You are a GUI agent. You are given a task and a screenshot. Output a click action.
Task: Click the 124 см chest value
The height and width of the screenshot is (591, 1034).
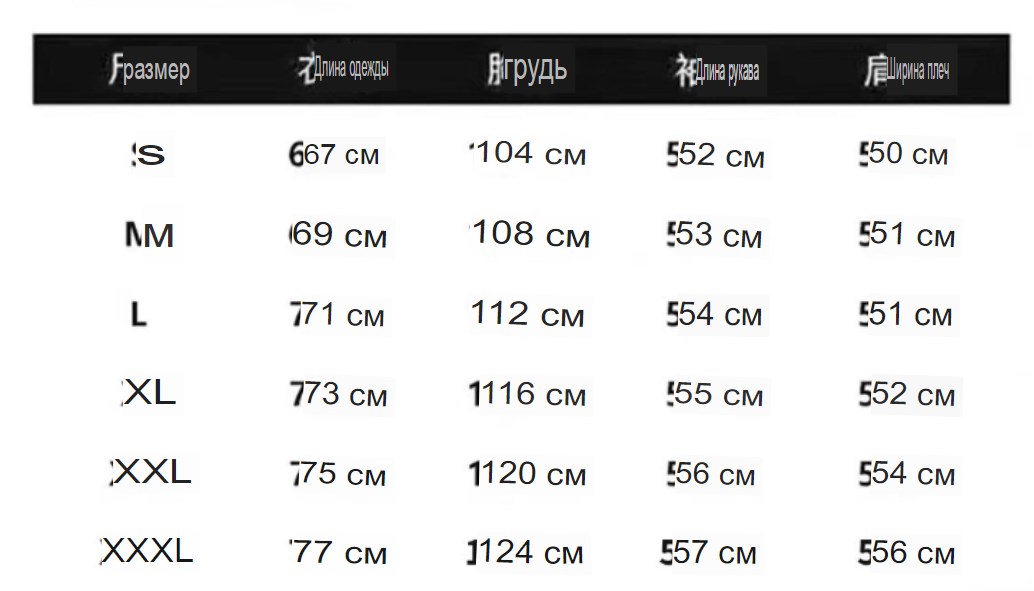[x=525, y=553]
